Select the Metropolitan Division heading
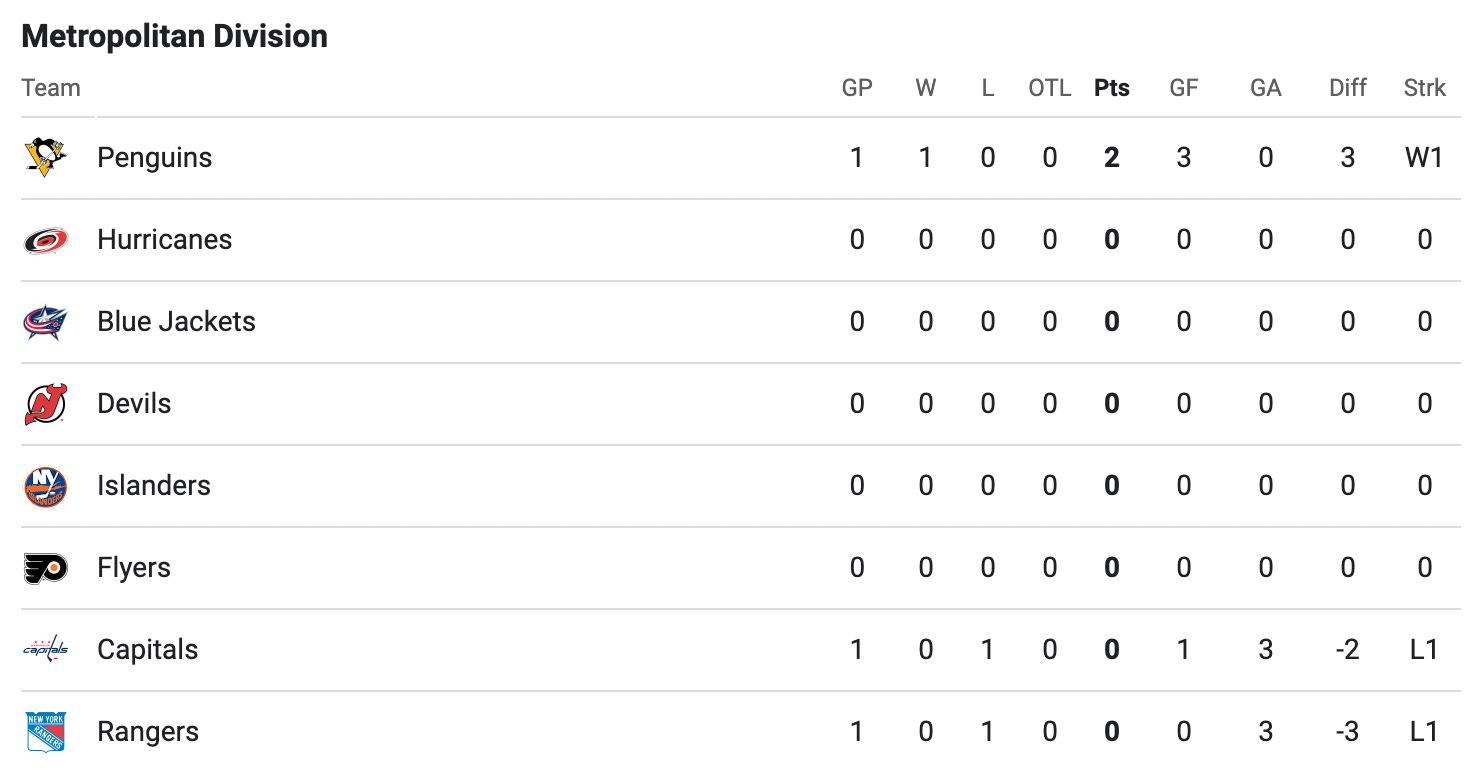Screen dimensions: 1468x776 (x=175, y=36)
